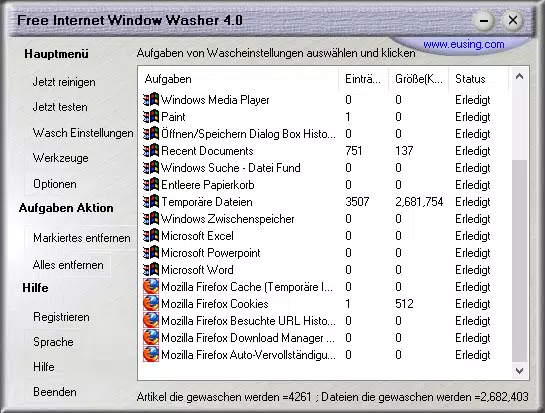Click the Microsoft Excel row icon
This screenshot has width=545, height=413.
(151, 236)
